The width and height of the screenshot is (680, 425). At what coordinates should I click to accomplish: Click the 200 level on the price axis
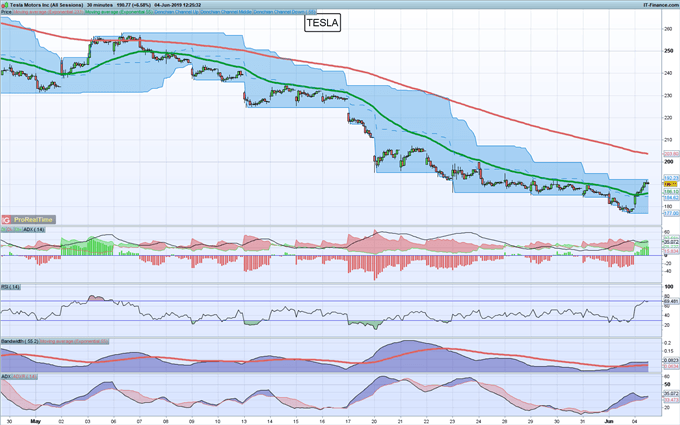click(668, 162)
